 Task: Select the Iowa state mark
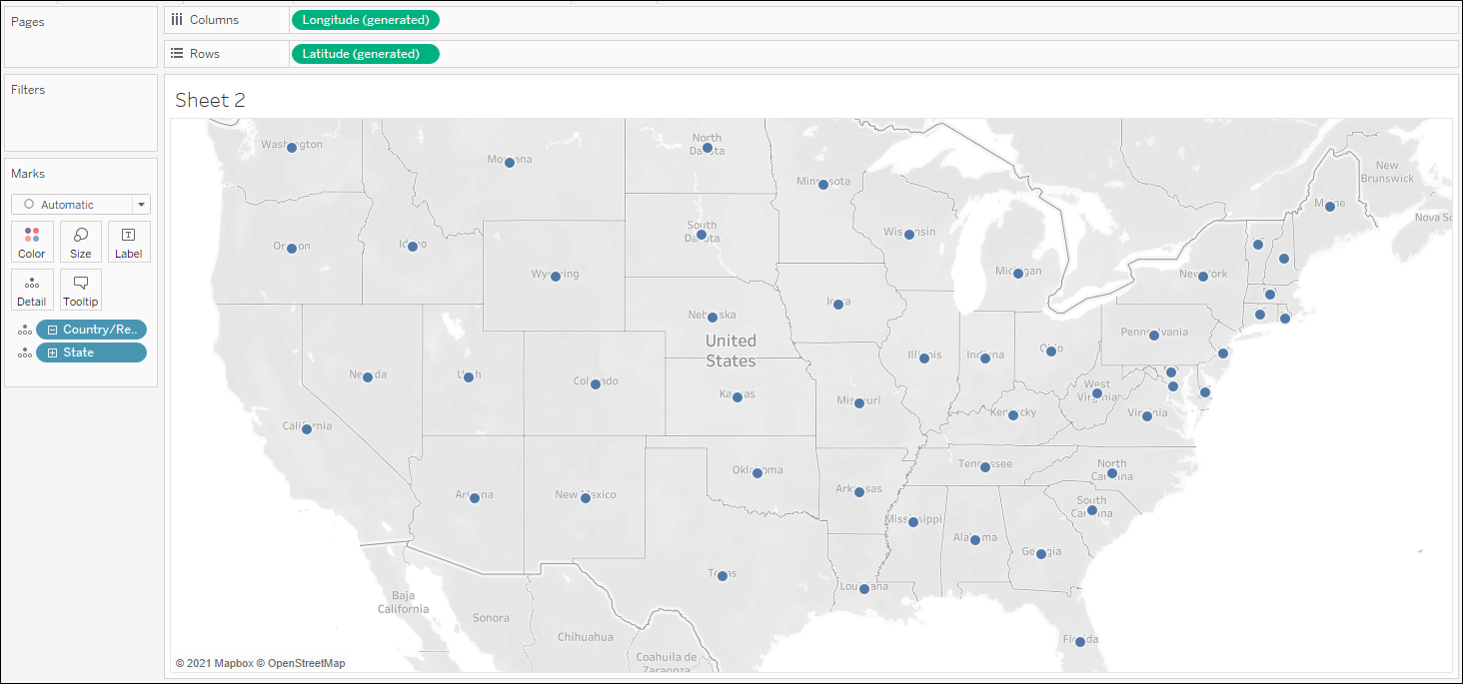[838, 304]
